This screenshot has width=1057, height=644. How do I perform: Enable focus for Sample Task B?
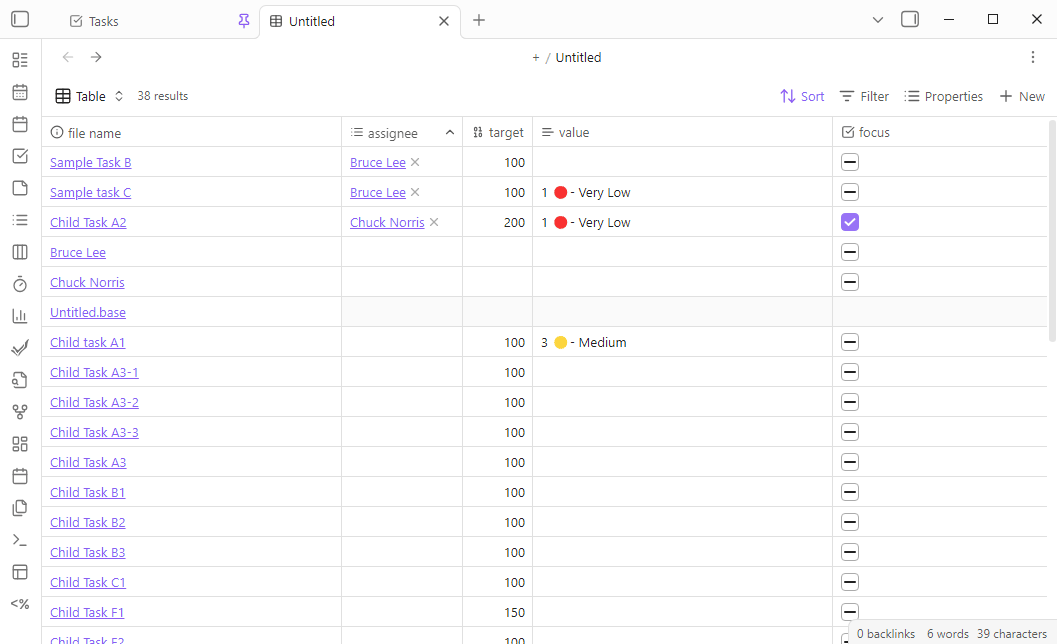849,161
